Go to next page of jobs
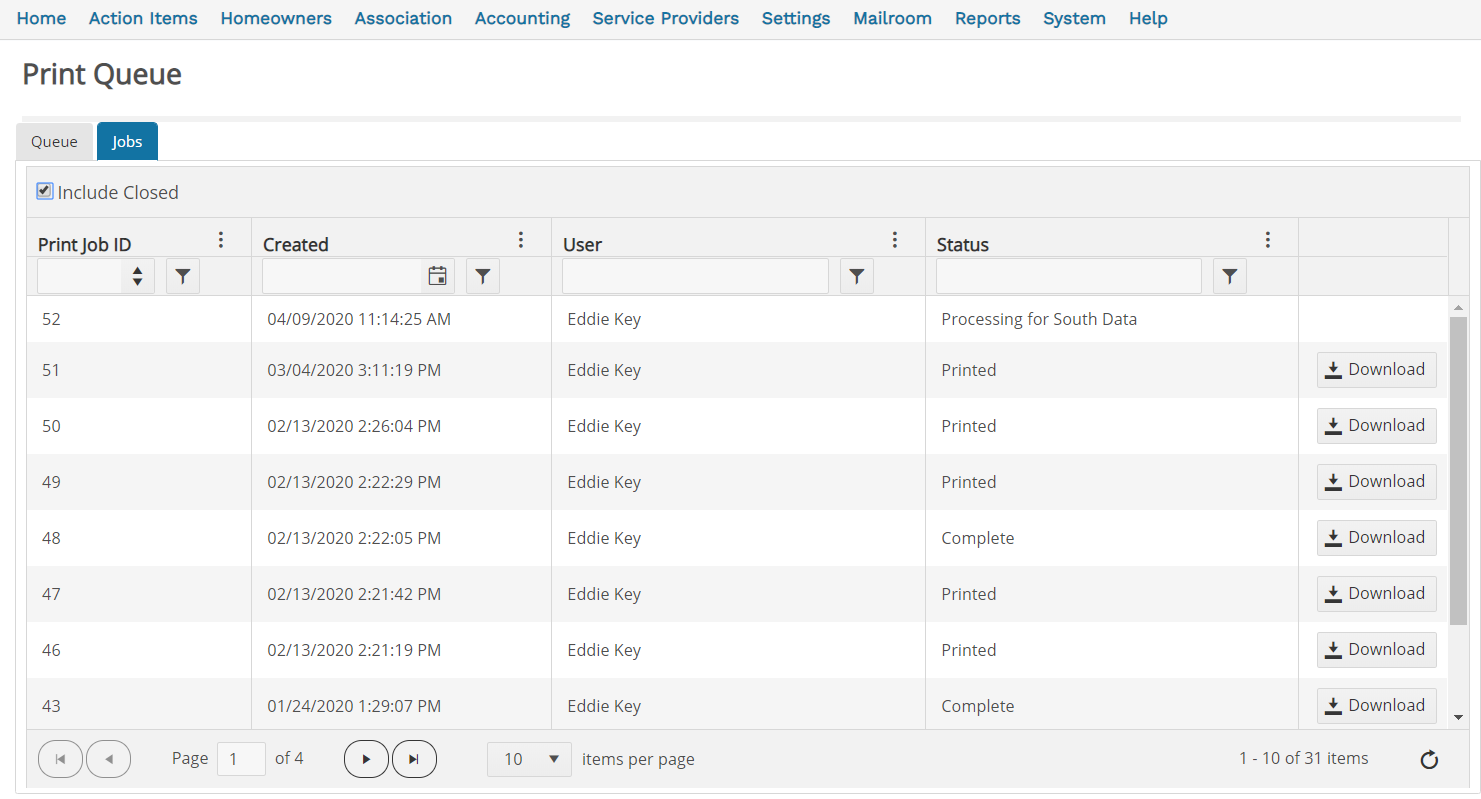The image size is (1481, 799). pyautogui.click(x=366, y=759)
